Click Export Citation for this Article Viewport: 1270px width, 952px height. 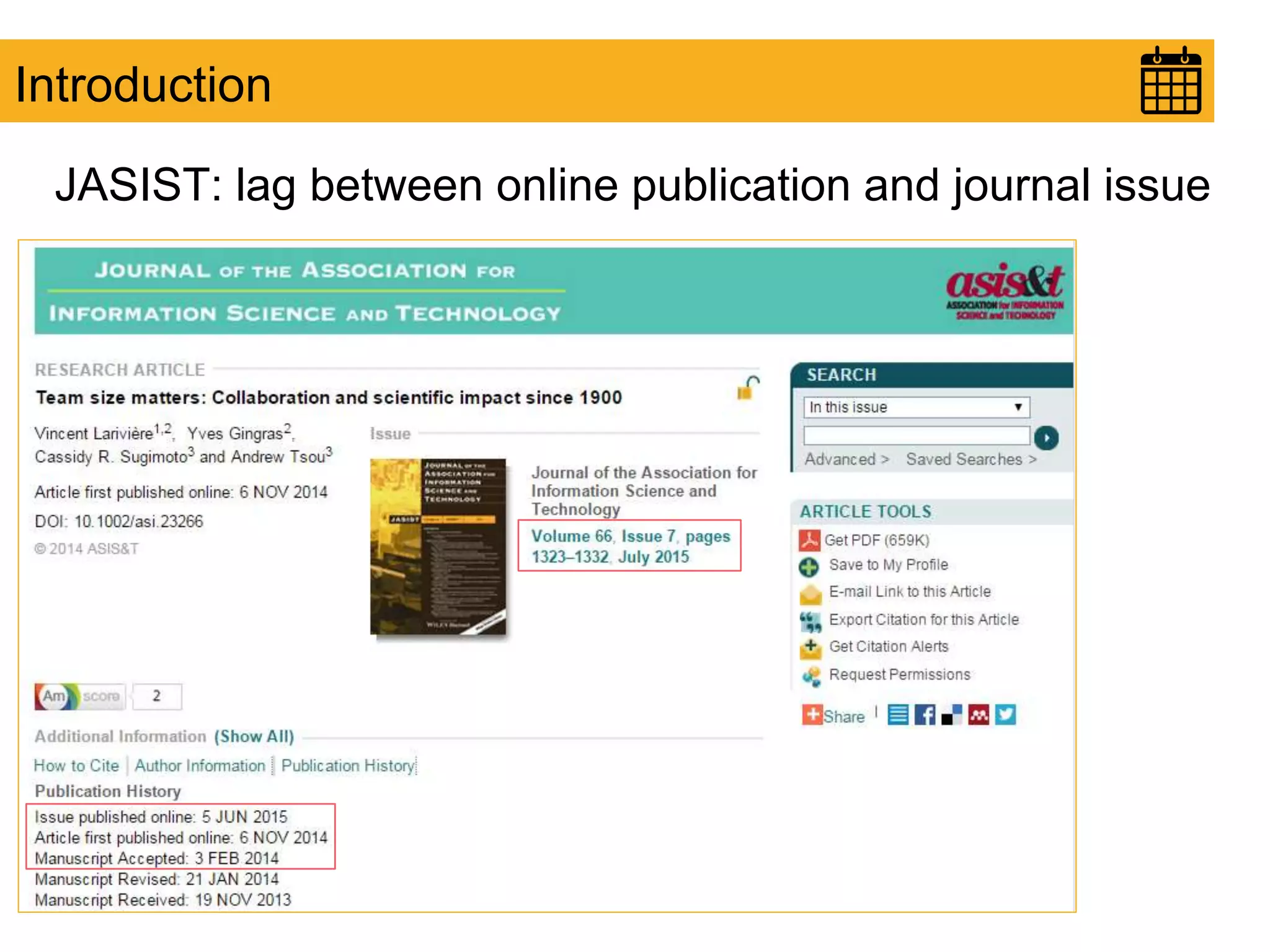point(923,620)
